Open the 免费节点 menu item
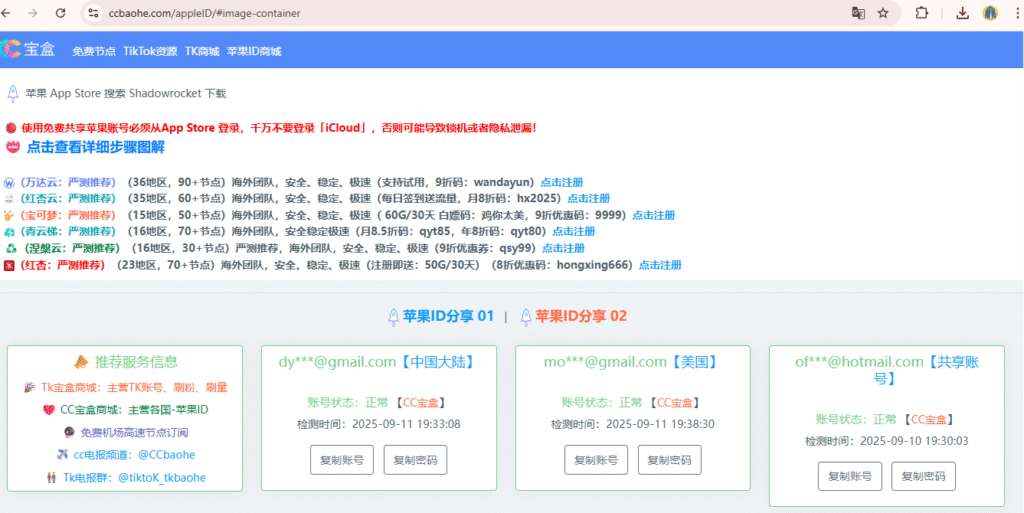 click(94, 51)
